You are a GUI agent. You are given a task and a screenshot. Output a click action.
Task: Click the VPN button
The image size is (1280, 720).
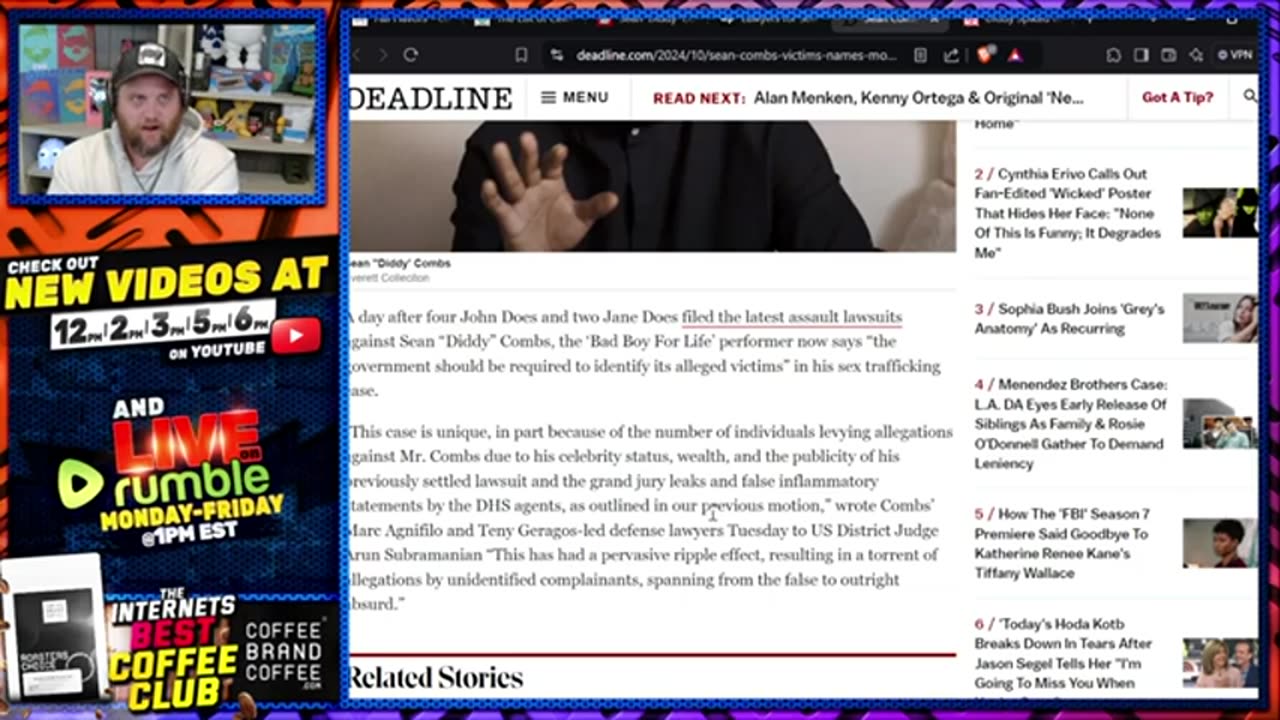point(1235,55)
